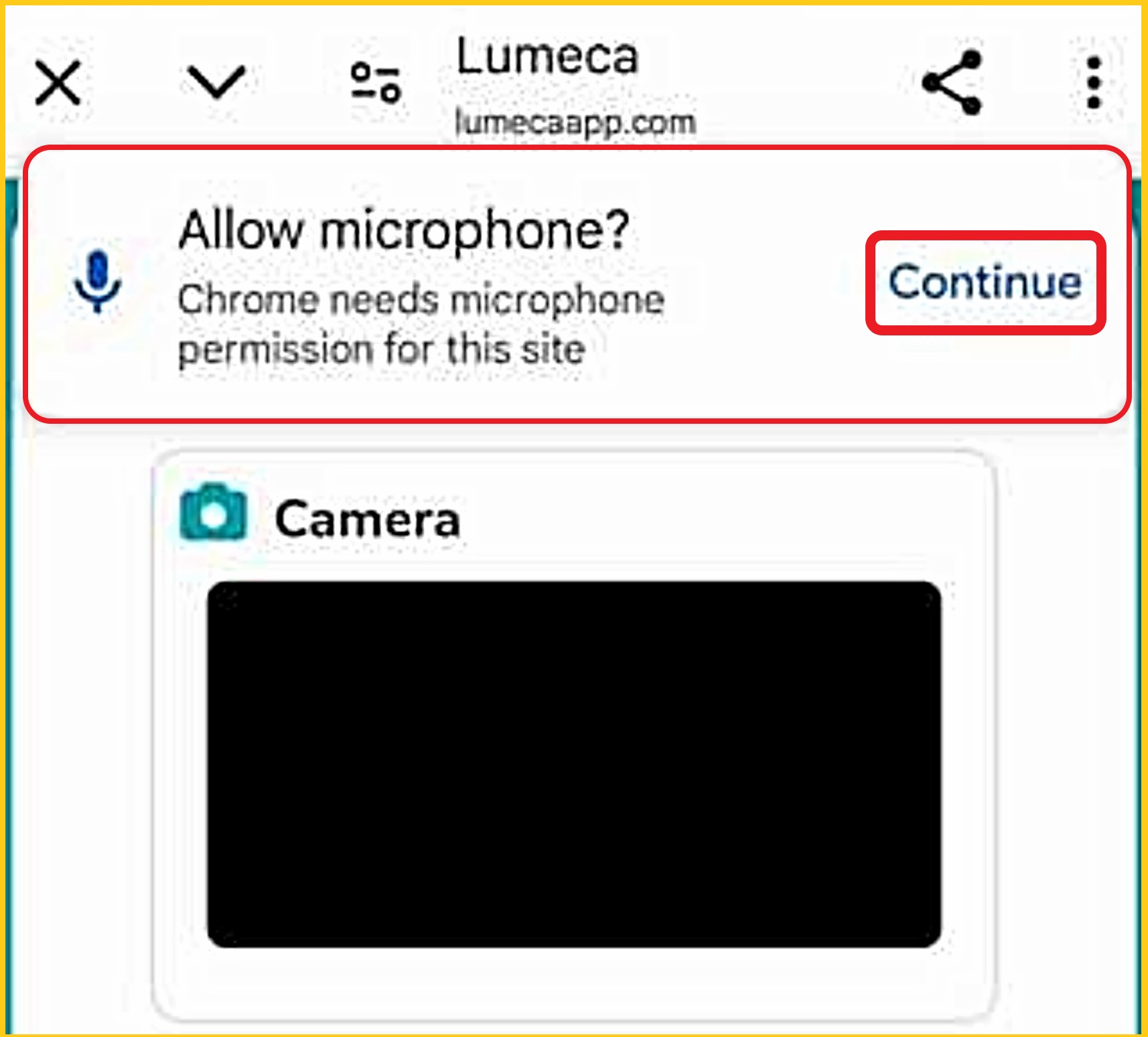Open the three-dot overflow menu
Image resolution: width=1148 pixels, height=1037 pixels.
[1094, 82]
